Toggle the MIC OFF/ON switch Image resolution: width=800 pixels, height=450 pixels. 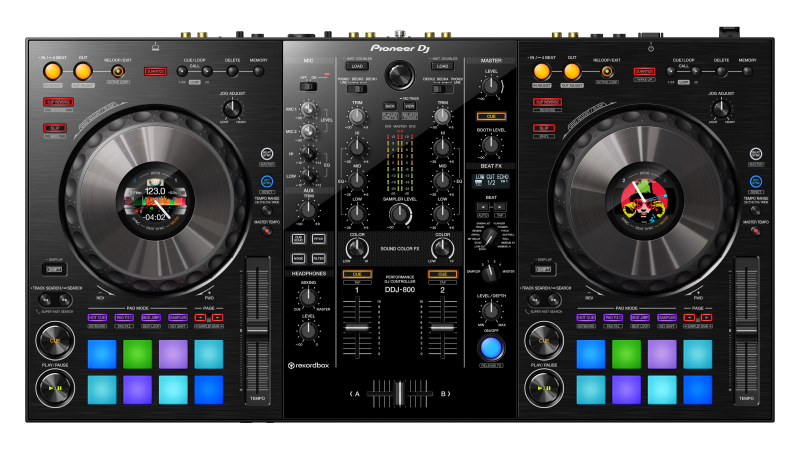[x=309, y=86]
